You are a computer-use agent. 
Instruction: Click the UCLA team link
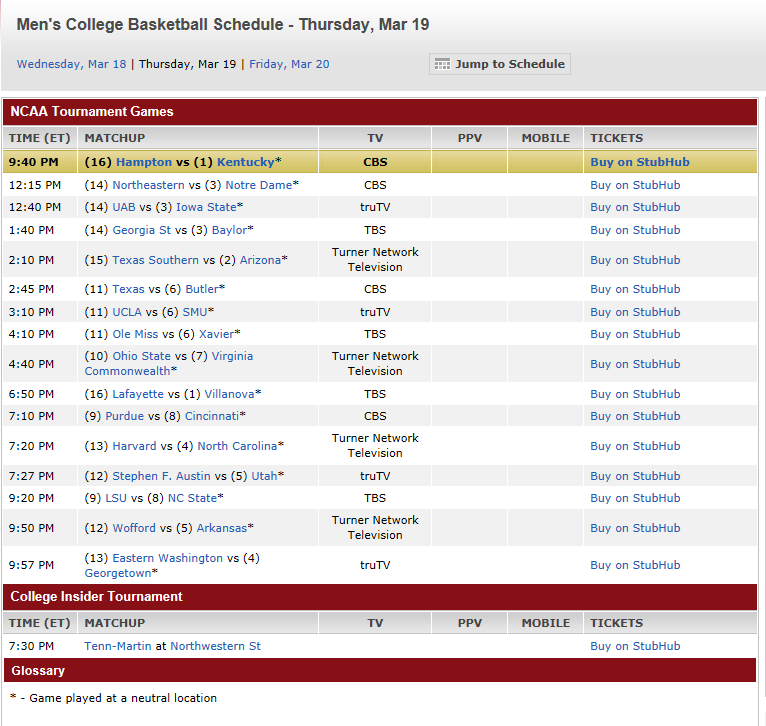127,312
